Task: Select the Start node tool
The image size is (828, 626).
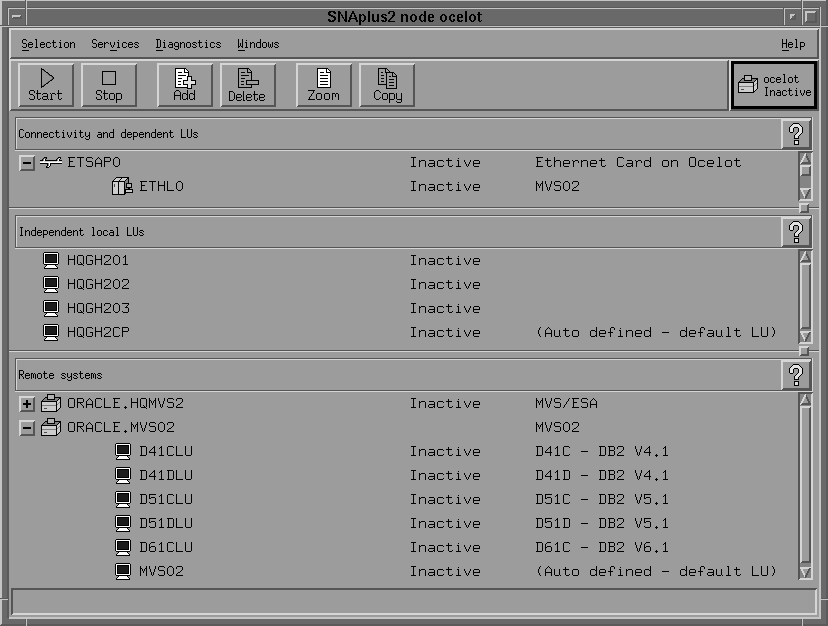Action: tap(46, 84)
